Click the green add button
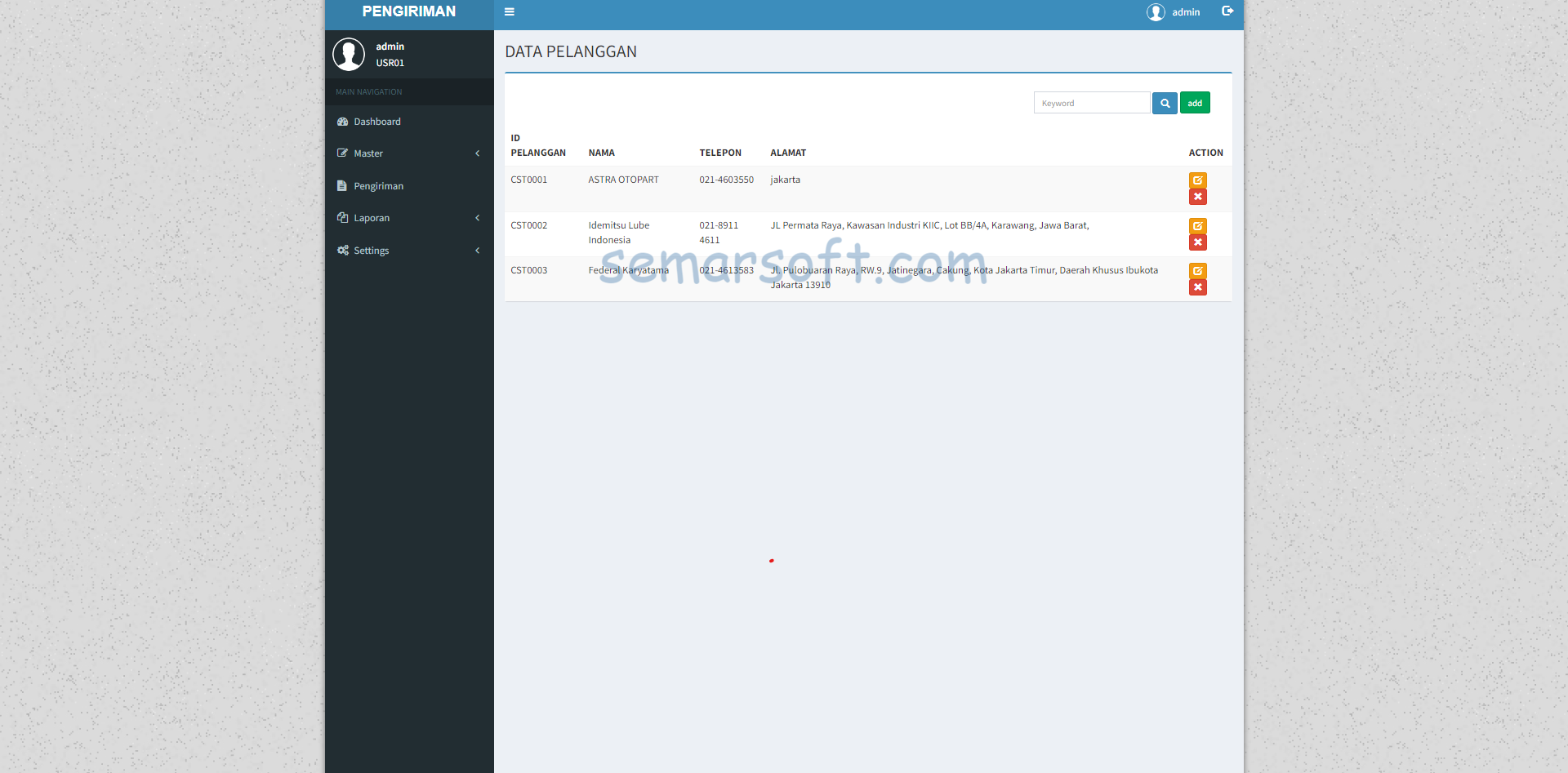This screenshot has width=1568, height=773. pyautogui.click(x=1195, y=102)
